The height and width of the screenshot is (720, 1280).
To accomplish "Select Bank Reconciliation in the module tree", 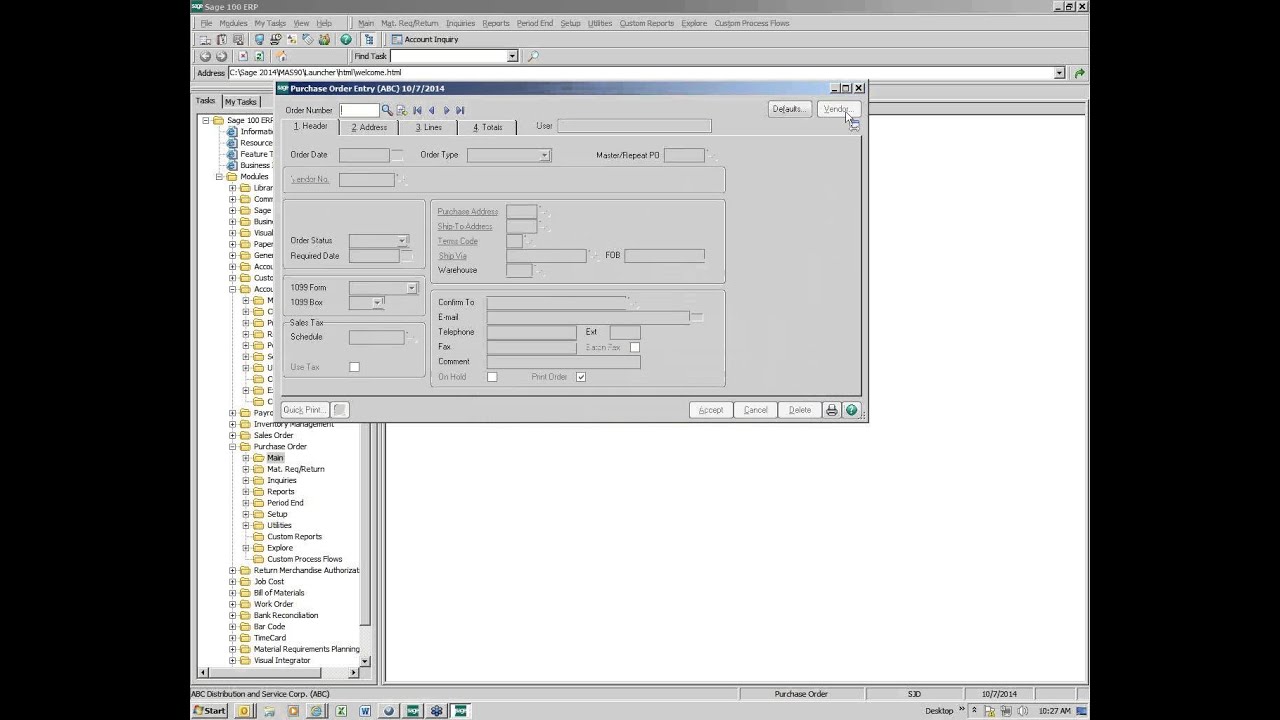I will pyautogui.click(x=286, y=615).
